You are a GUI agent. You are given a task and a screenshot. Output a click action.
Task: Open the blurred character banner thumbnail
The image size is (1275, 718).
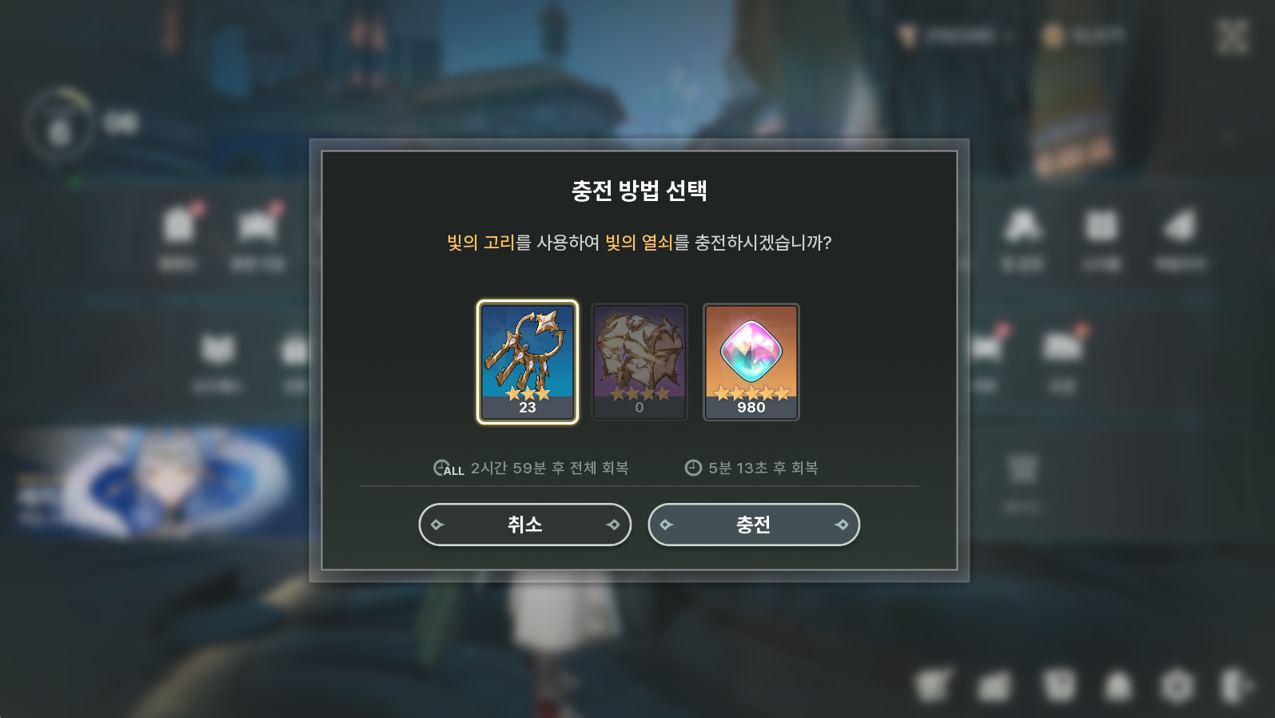[x=160, y=481]
